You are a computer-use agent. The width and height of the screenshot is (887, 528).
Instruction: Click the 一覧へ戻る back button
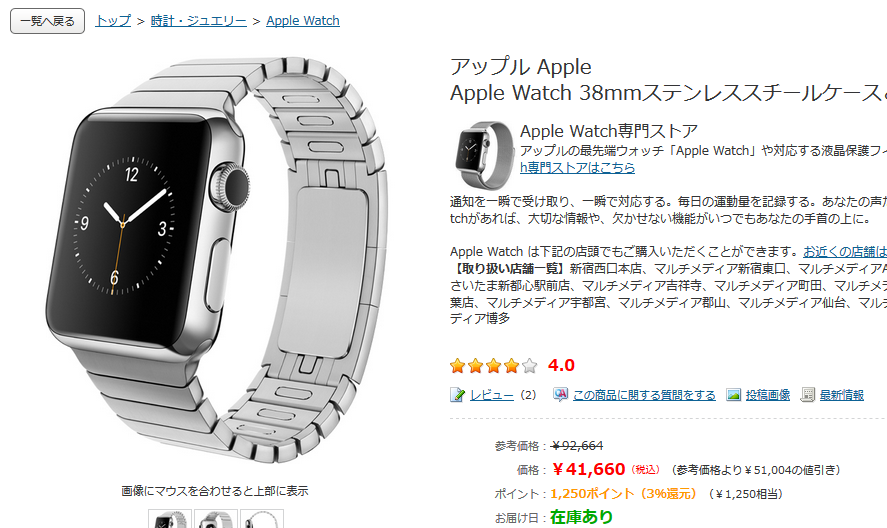[x=48, y=21]
